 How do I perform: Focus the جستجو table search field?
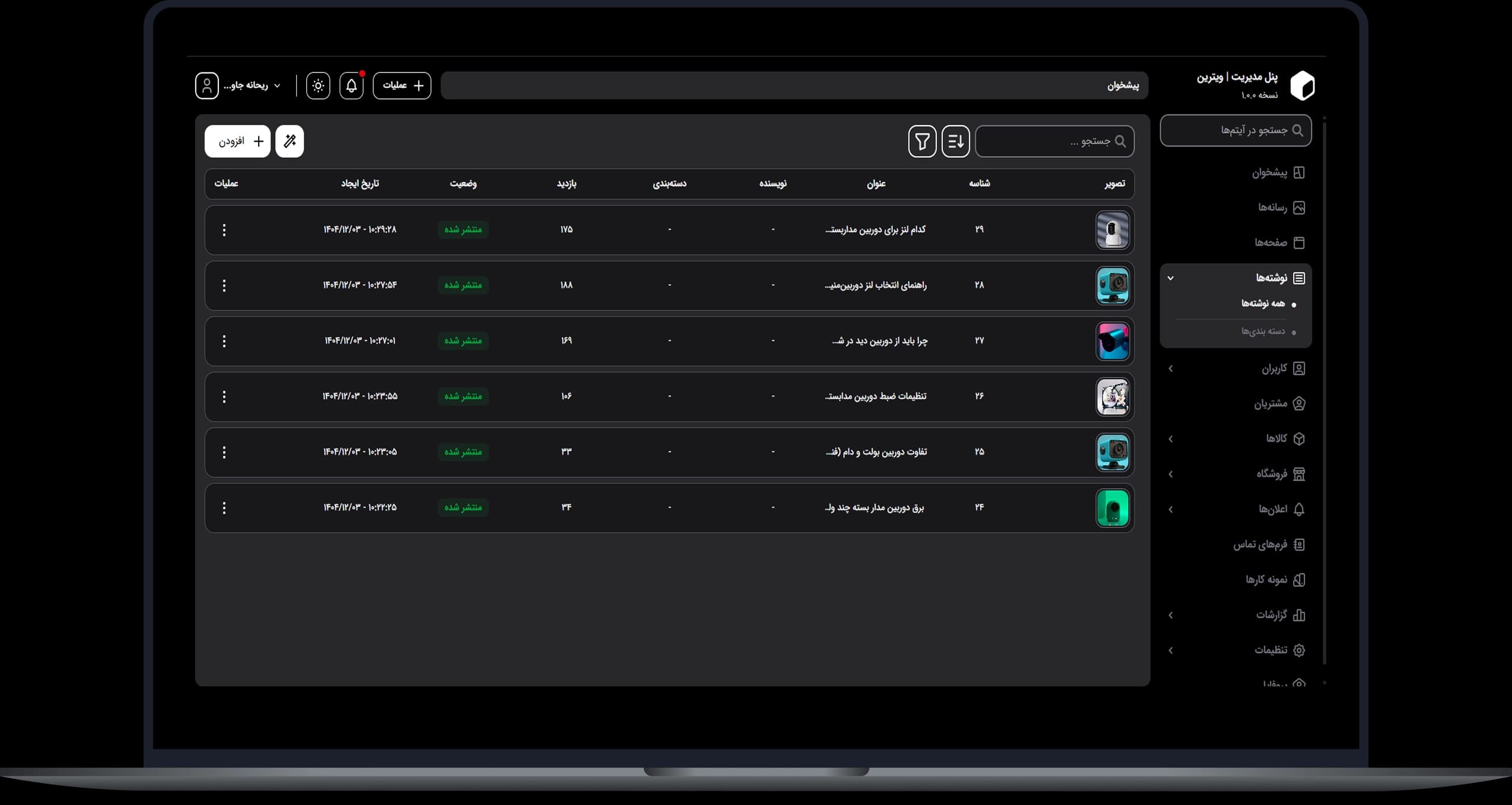pos(1054,141)
